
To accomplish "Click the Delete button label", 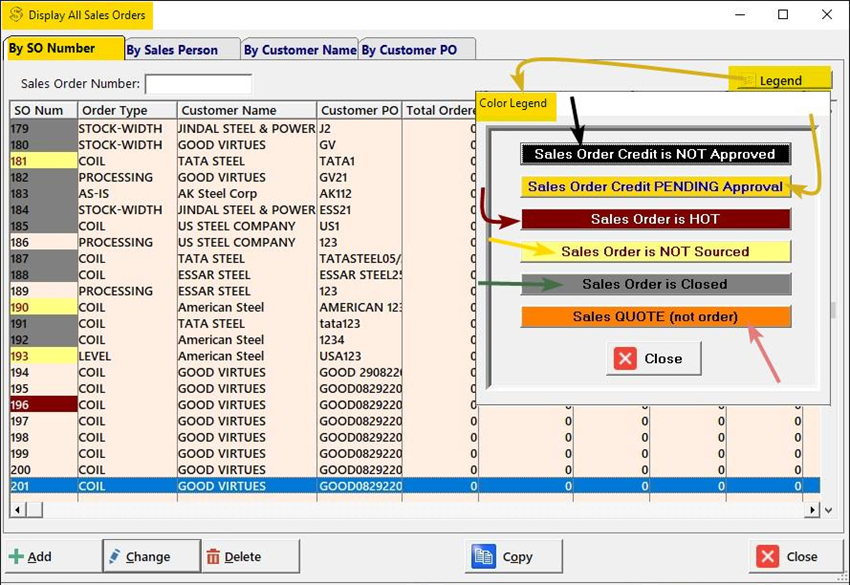I will 242,557.
